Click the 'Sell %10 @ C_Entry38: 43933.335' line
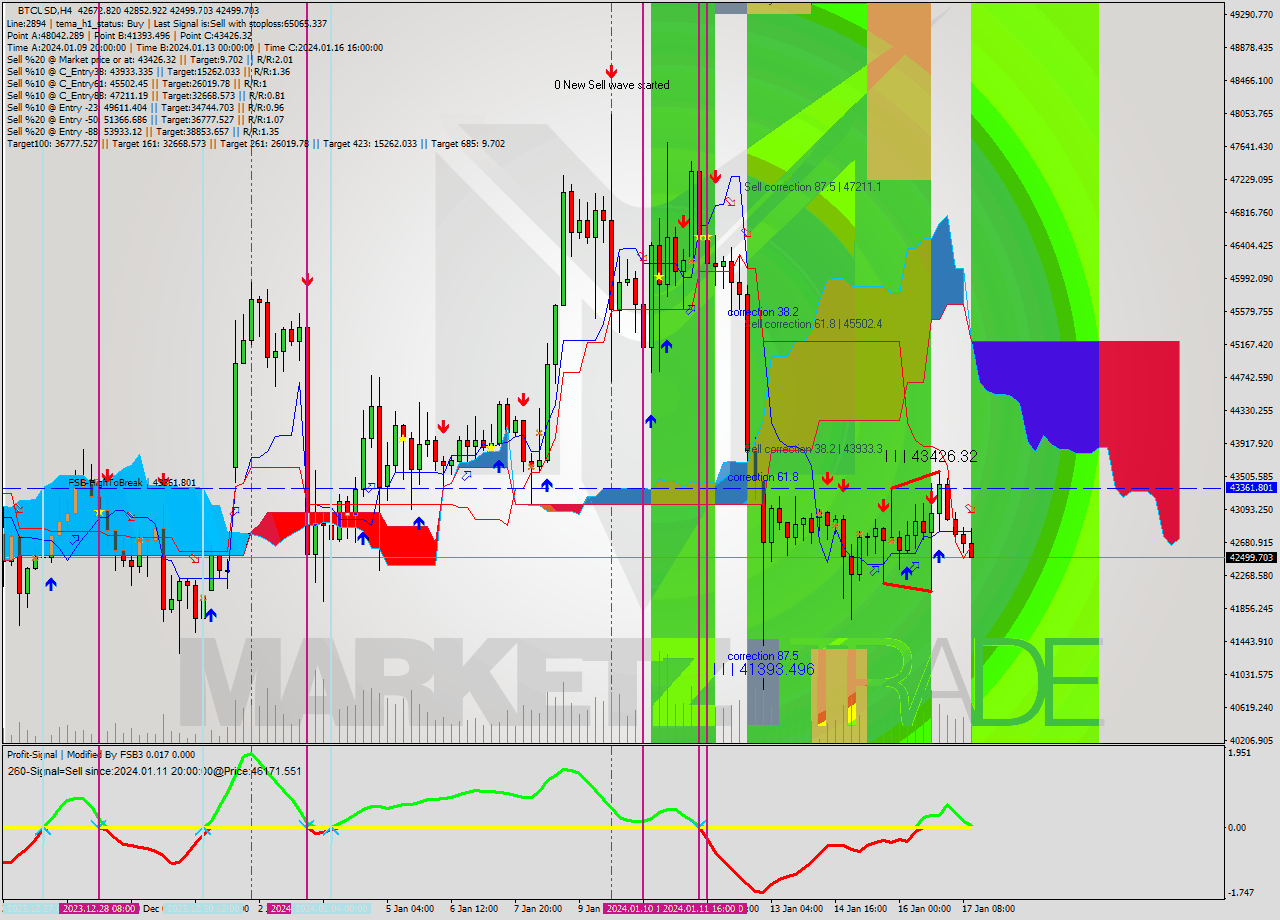 pos(148,71)
